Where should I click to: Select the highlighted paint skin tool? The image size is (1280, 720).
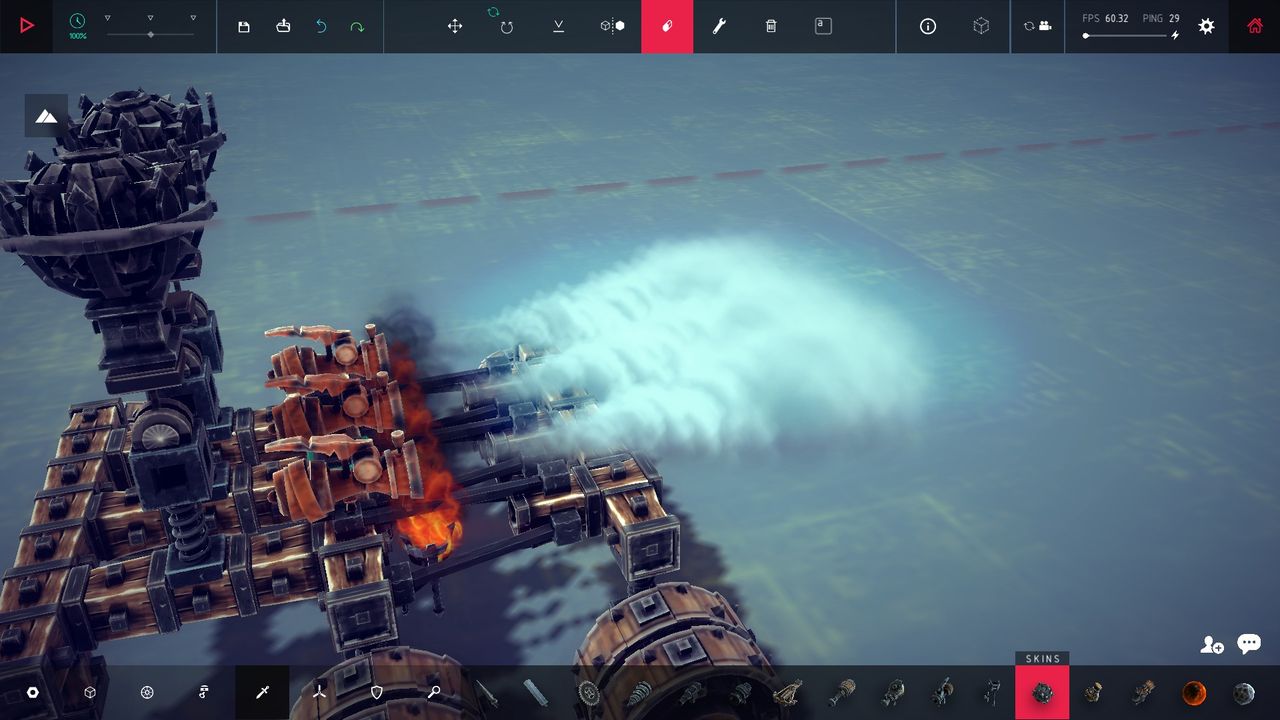[667, 26]
